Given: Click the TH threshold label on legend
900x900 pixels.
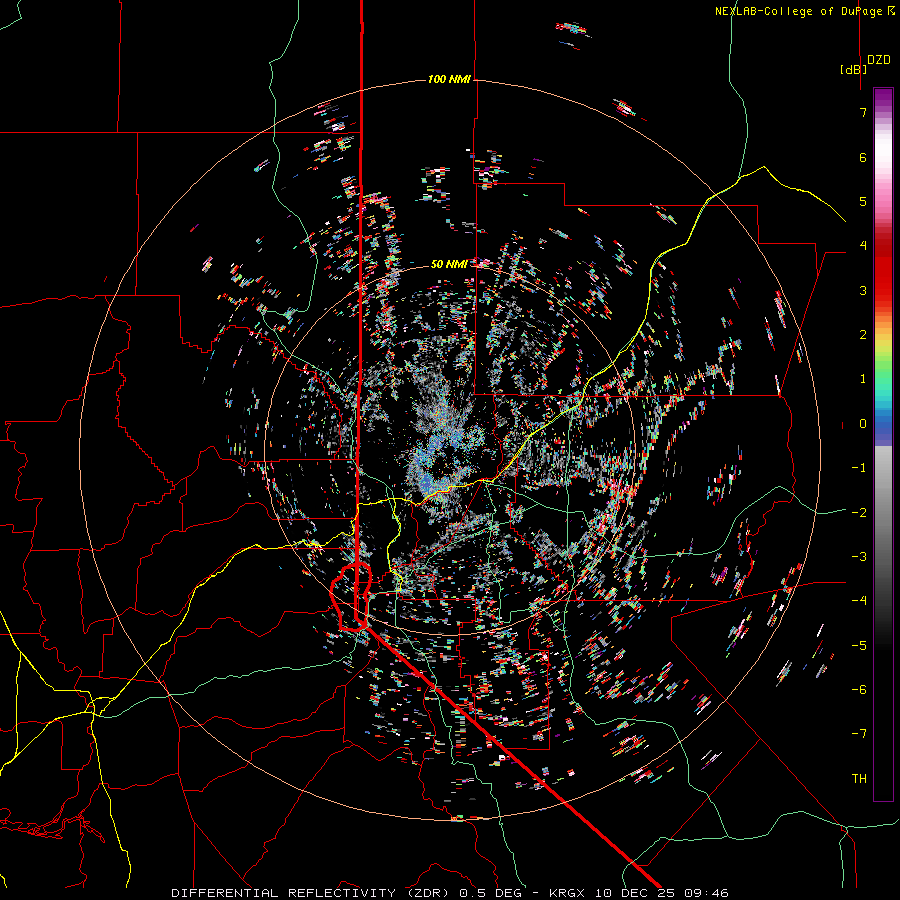Looking at the screenshot, I should 859,778.
